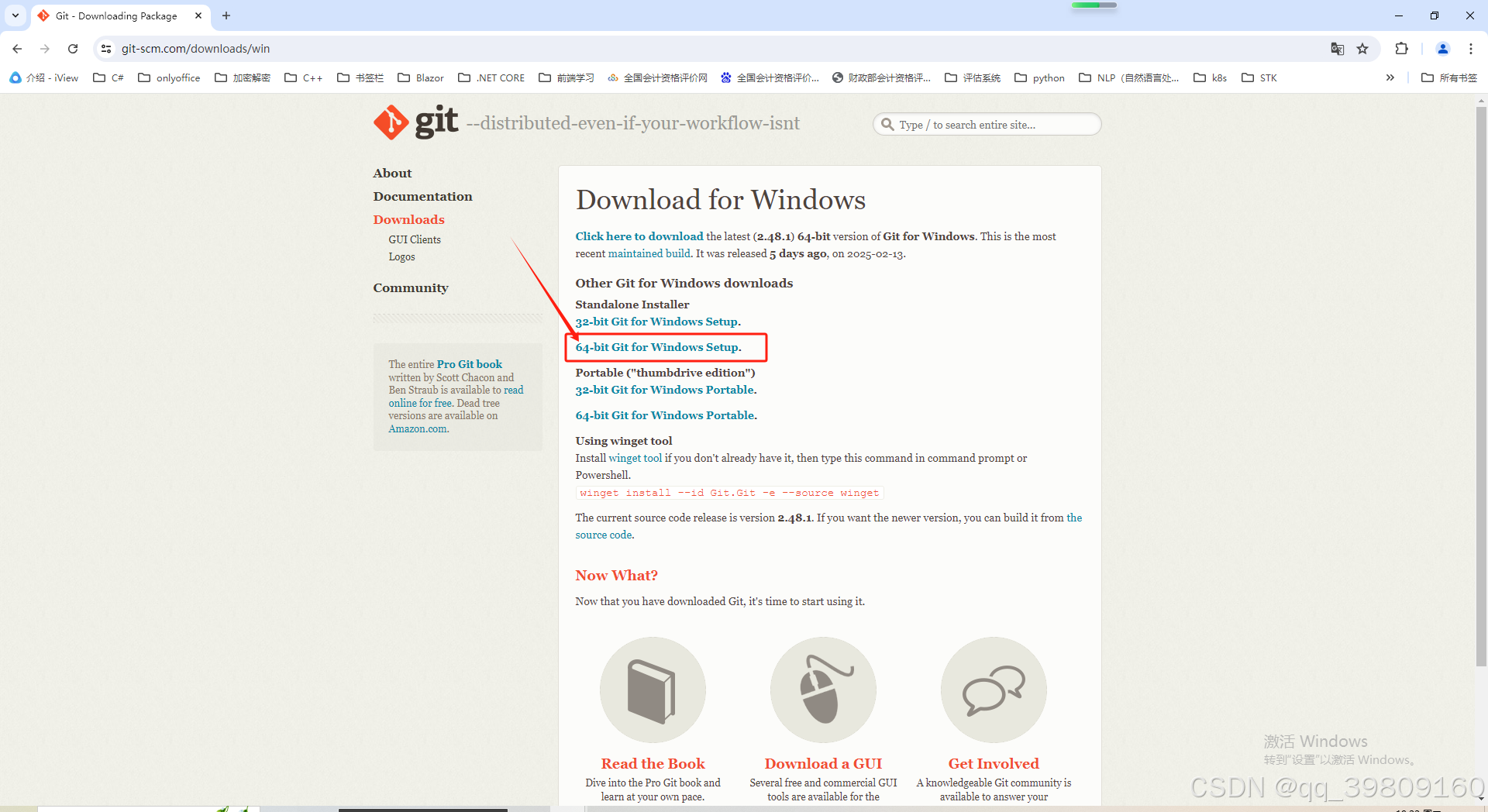Open the Pro Git book link

click(469, 364)
